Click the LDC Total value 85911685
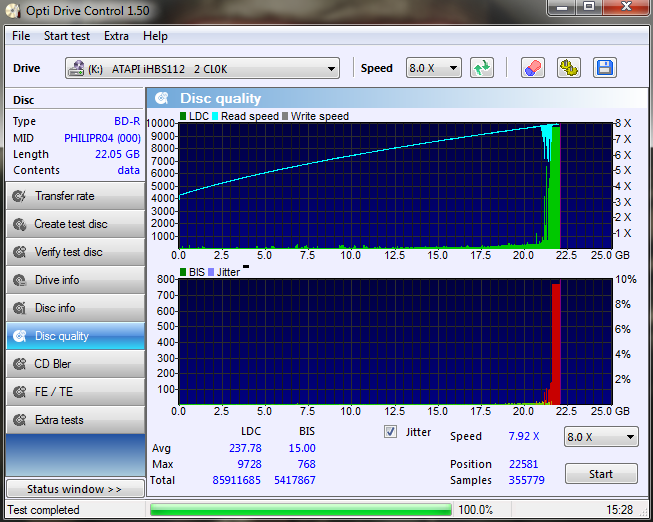This screenshot has width=653, height=522. coord(237,480)
